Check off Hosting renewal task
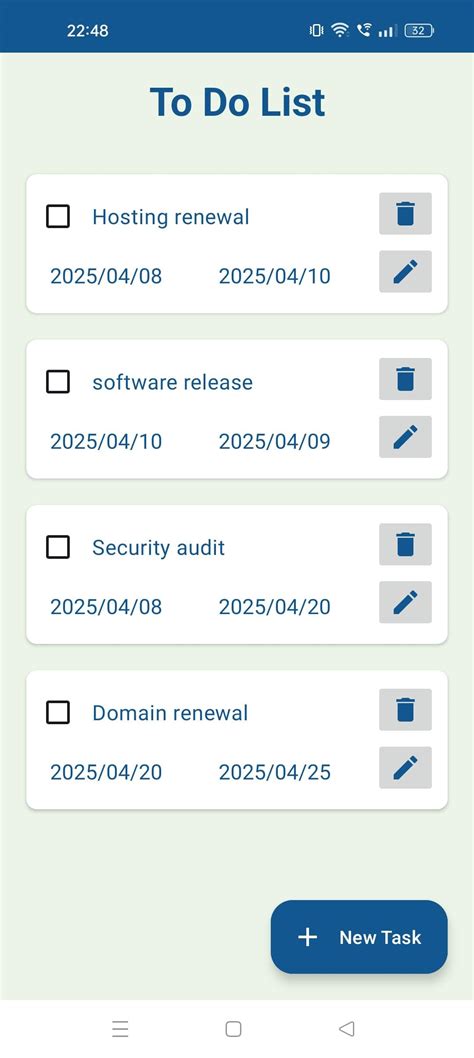Screen dimensions: 474x1058 tap(58, 217)
